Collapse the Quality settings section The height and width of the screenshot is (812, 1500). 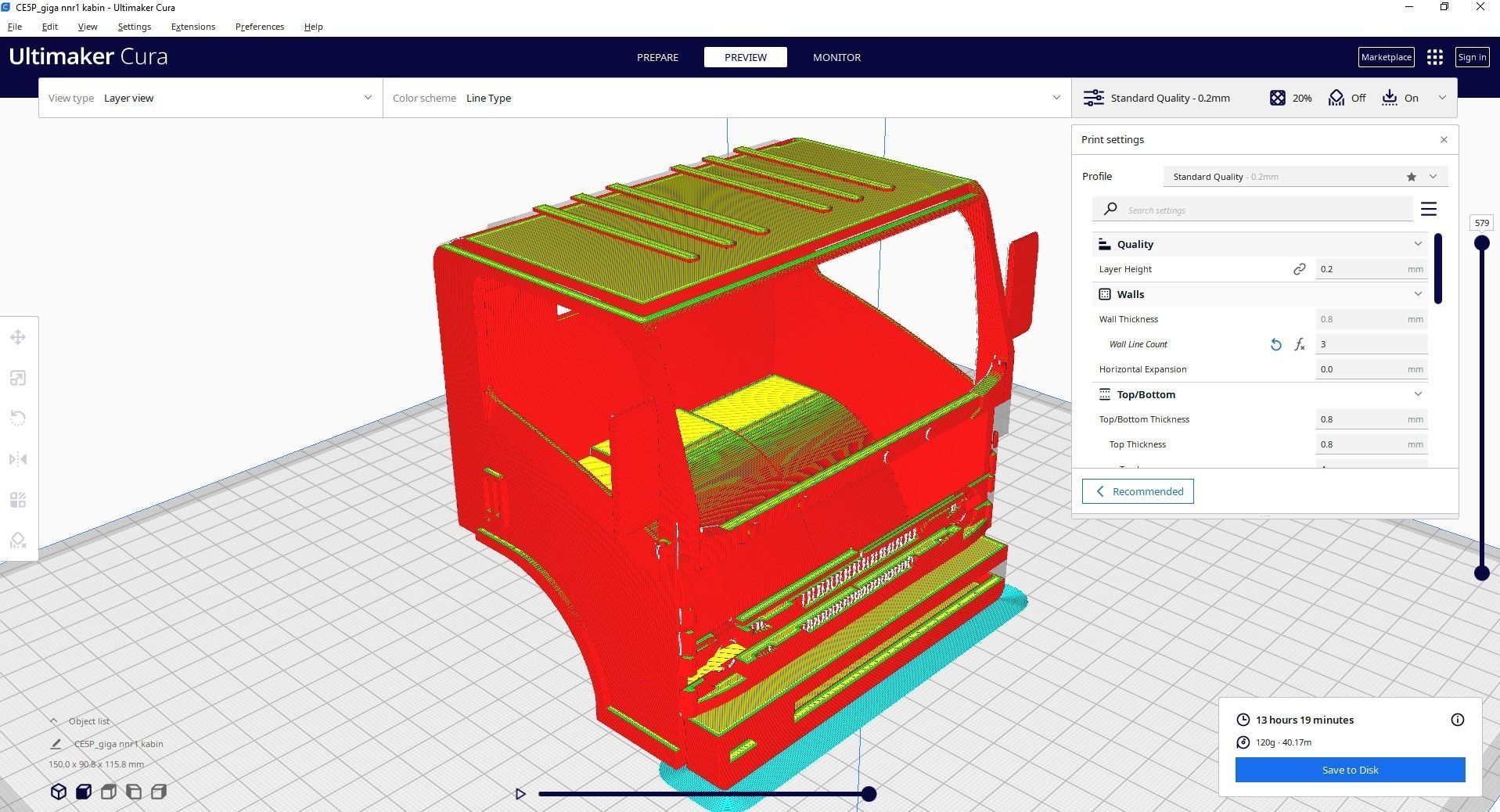point(1417,244)
